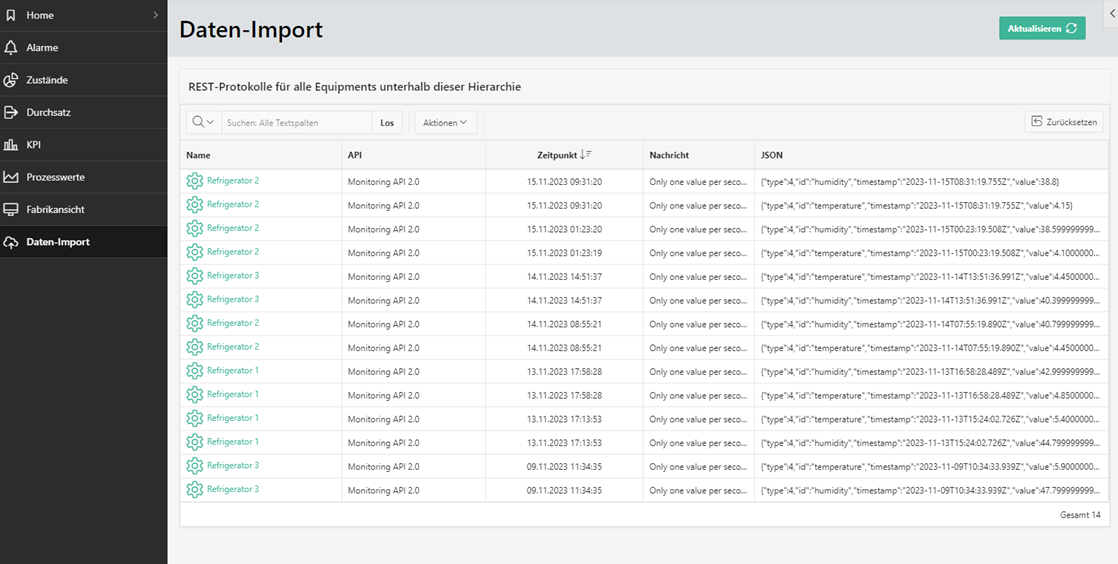
Task: Click gear icon of Refrigerator 3 humidity 14:51:37 row
Action: click(195, 299)
